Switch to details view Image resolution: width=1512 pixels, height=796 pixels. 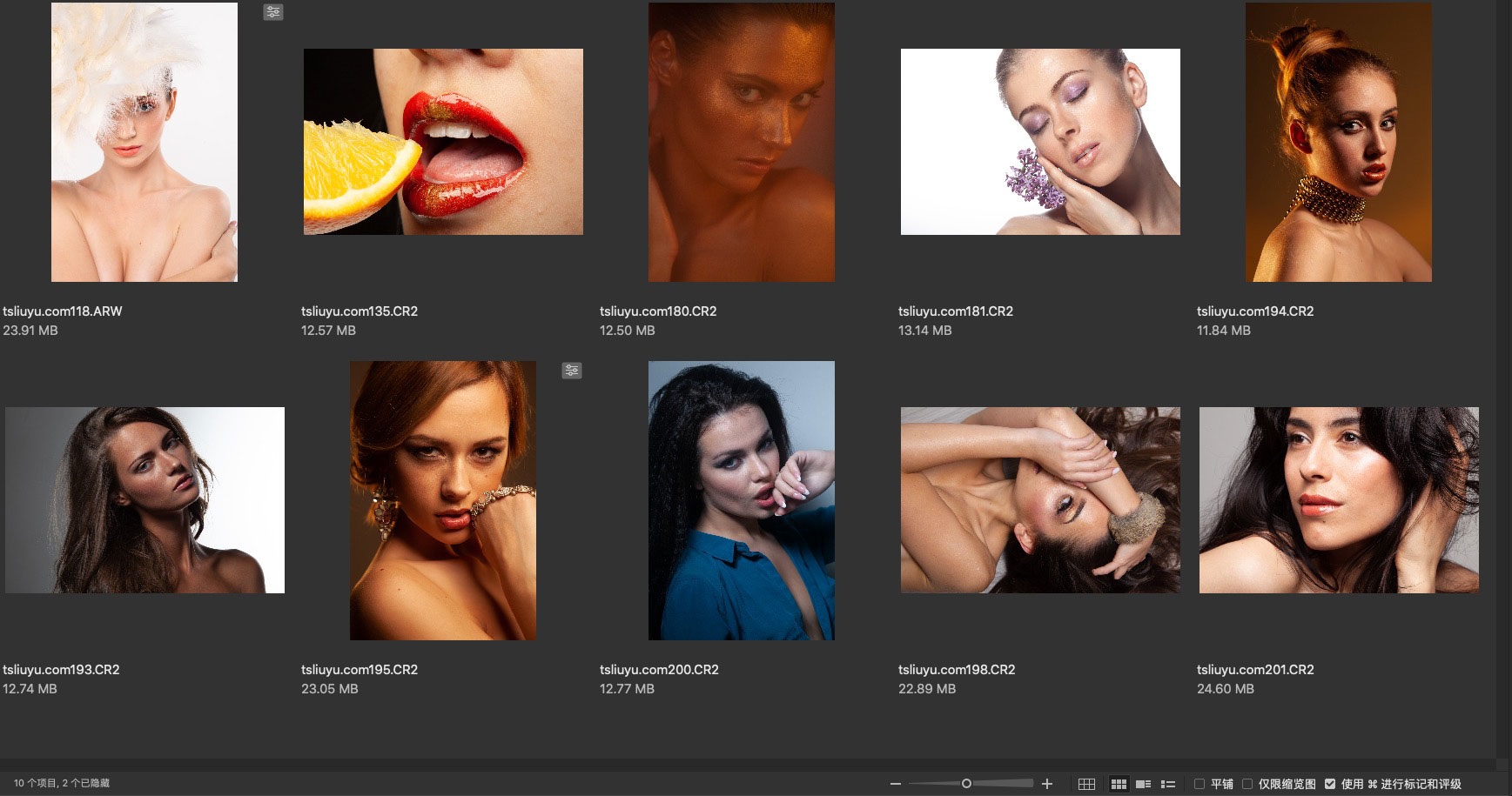(1144, 784)
